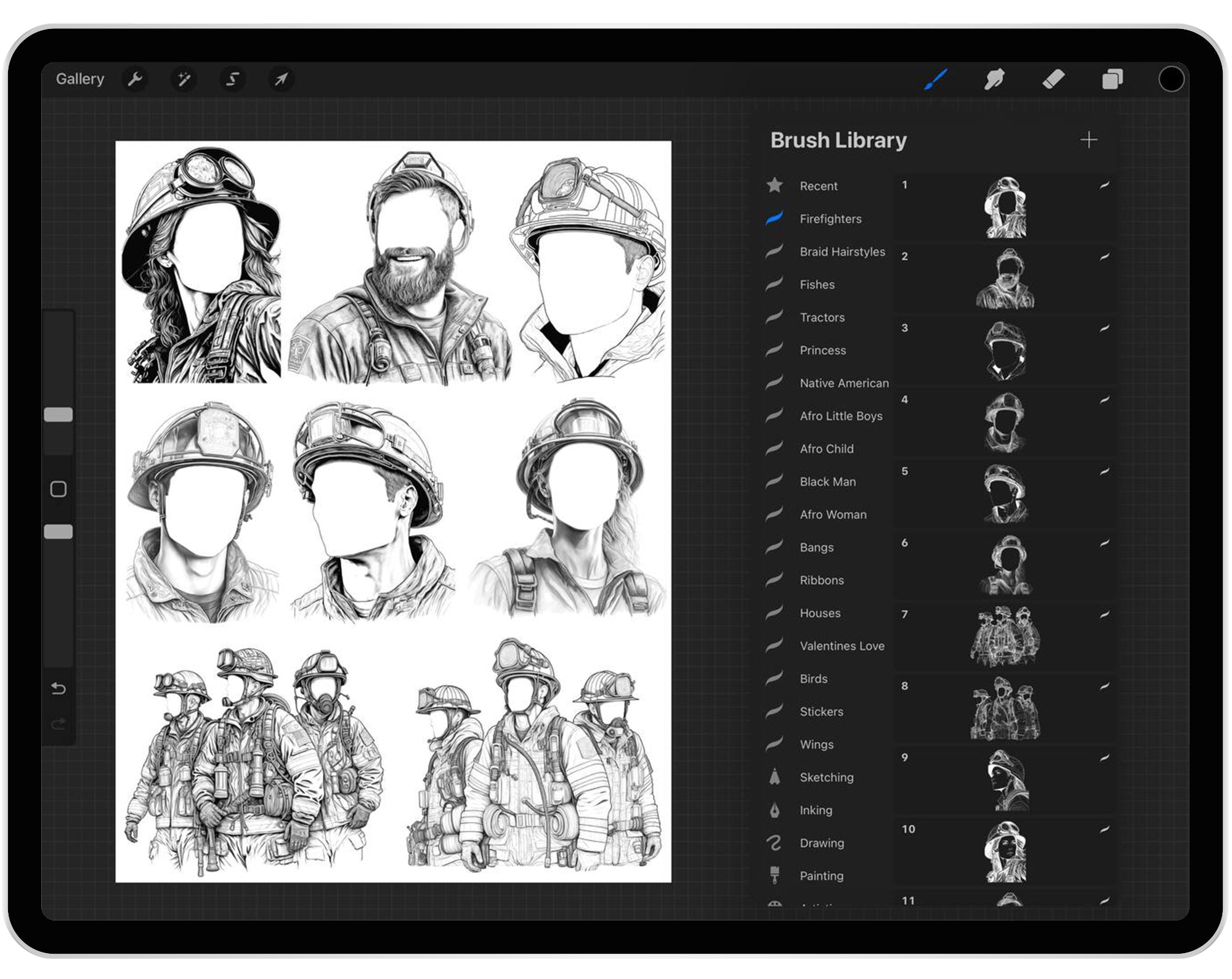Select the Transform arrow tool
This screenshot has height=979, width=1232.
(282, 79)
